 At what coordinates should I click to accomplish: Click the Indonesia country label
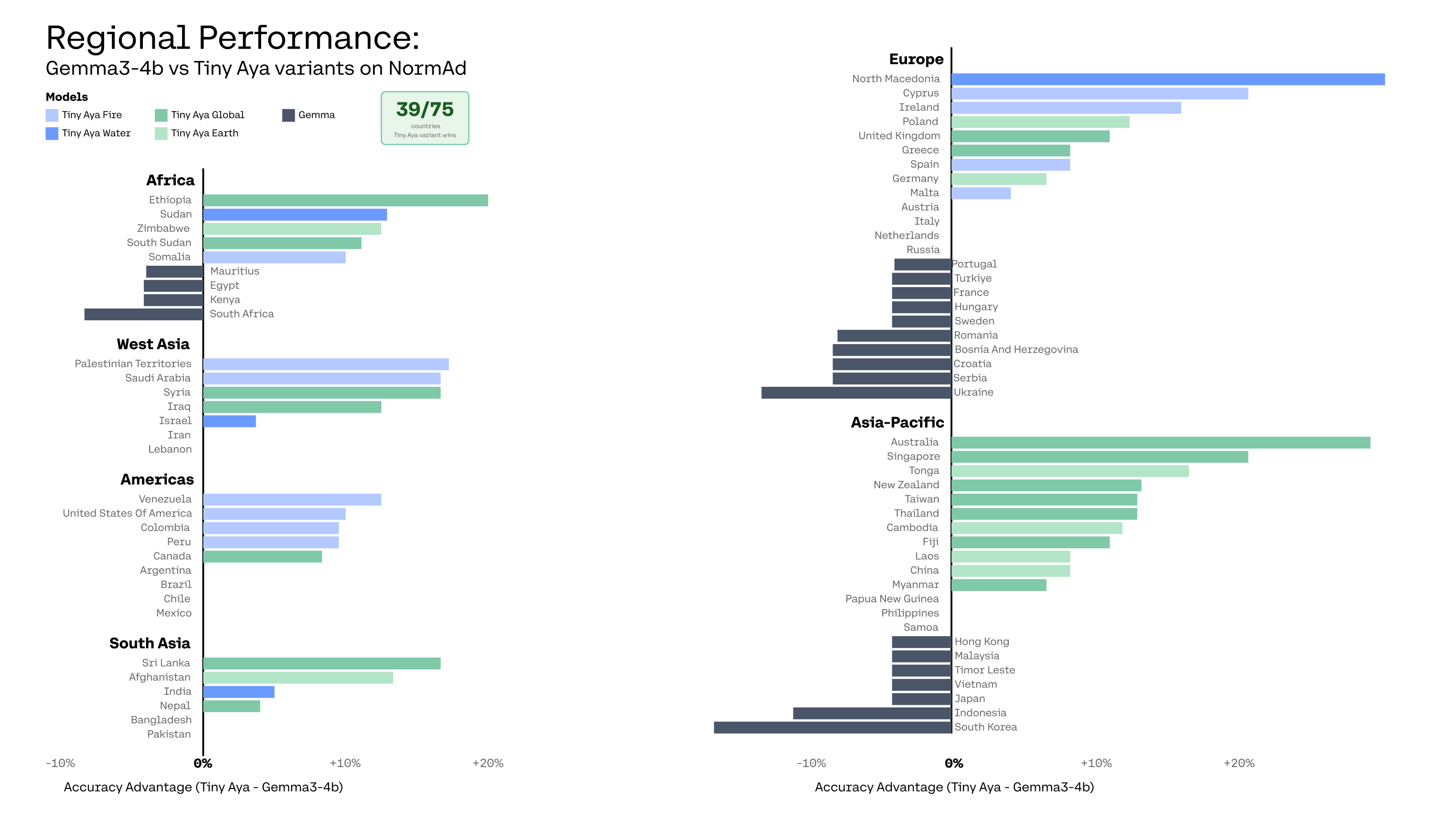pos(980,713)
